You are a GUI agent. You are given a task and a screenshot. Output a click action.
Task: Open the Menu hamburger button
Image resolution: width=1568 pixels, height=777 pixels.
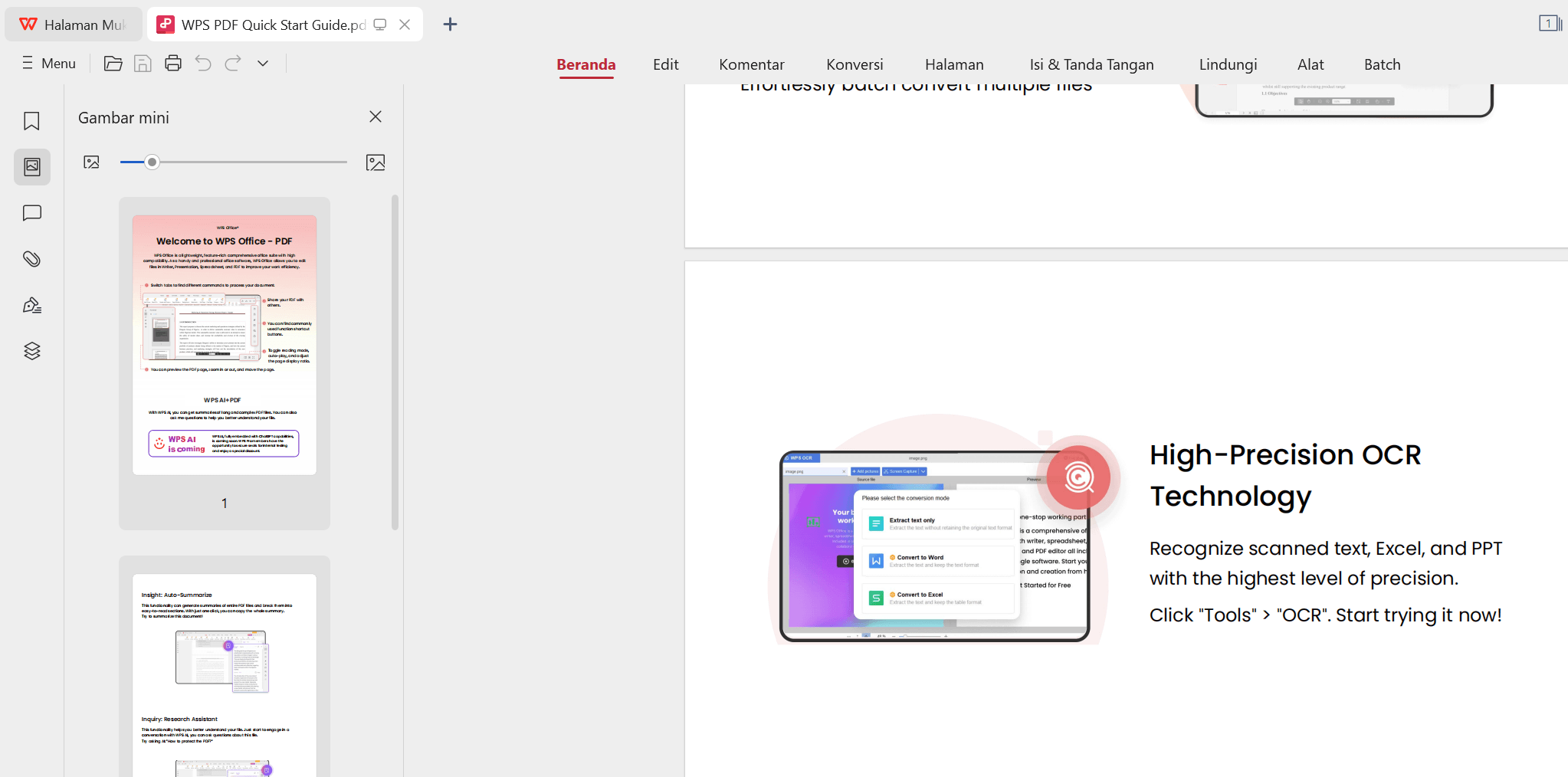tap(49, 64)
